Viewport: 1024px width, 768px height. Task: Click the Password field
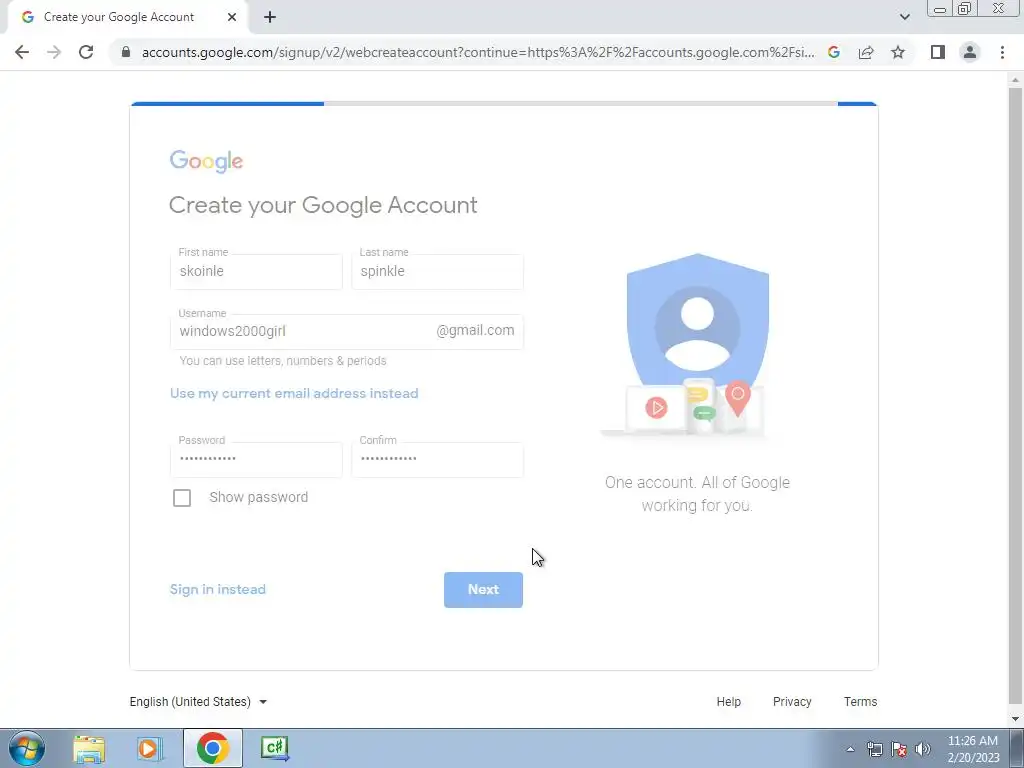pyautogui.click(x=256, y=459)
